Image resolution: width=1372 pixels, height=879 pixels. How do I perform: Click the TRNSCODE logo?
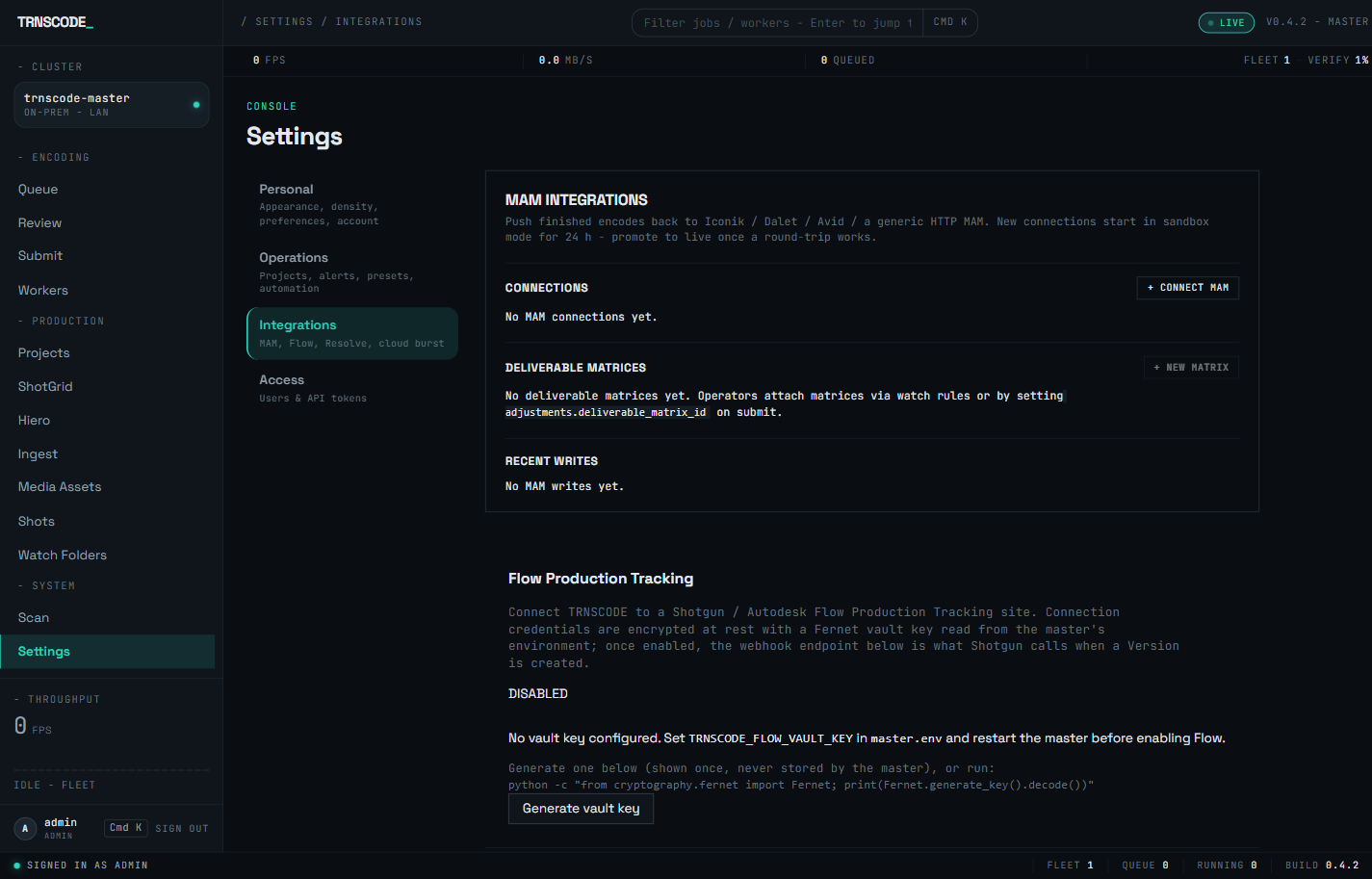[x=55, y=22]
